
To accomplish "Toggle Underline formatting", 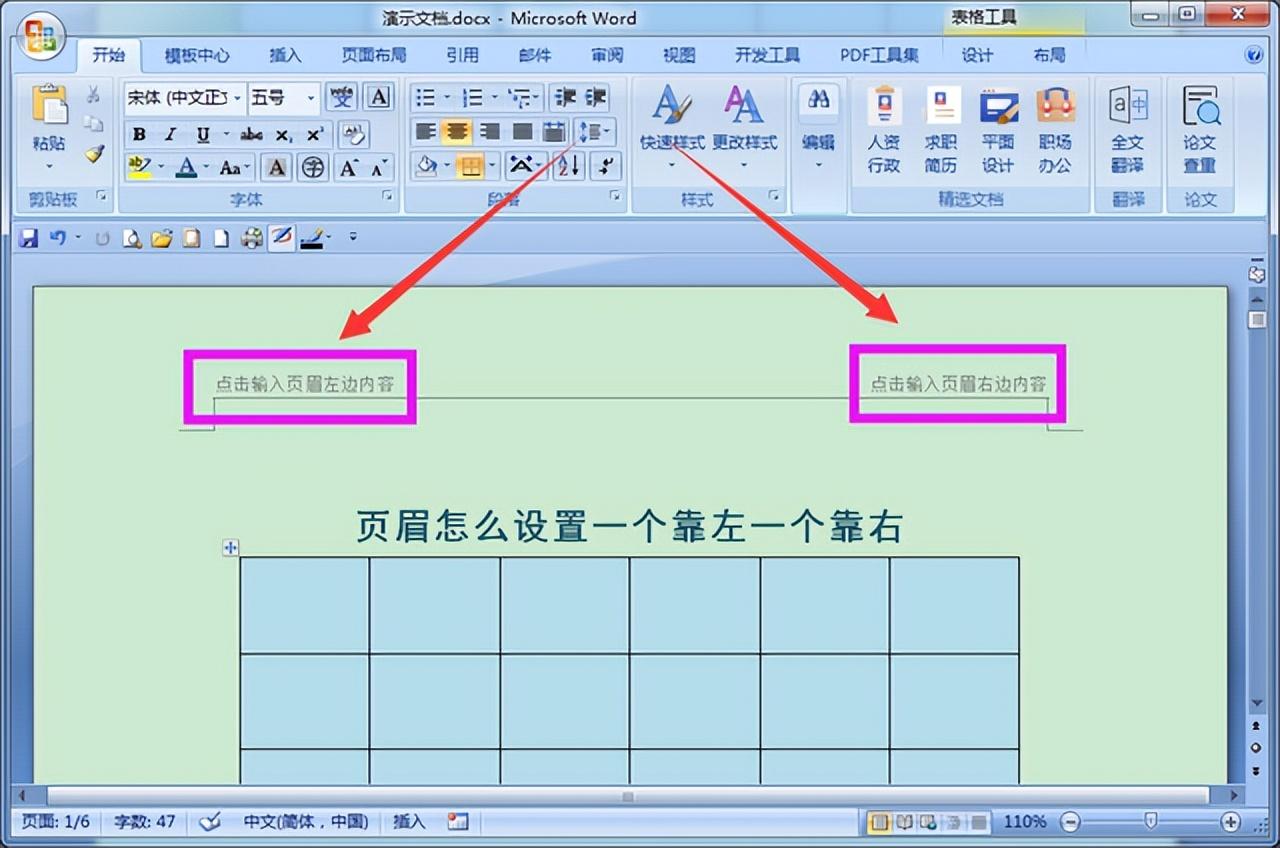I will click(203, 134).
